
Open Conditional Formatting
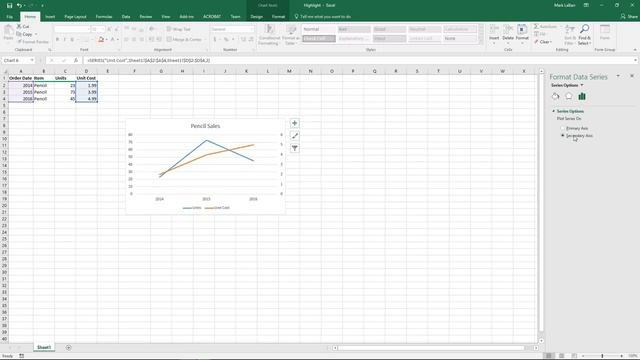point(268,35)
